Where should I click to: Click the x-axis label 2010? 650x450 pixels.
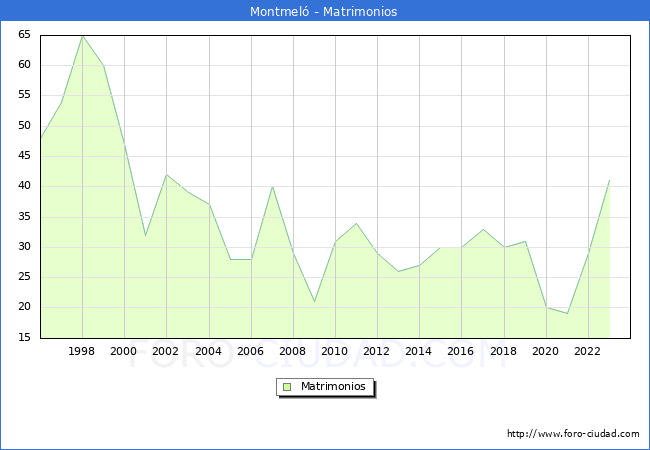(x=335, y=351)
